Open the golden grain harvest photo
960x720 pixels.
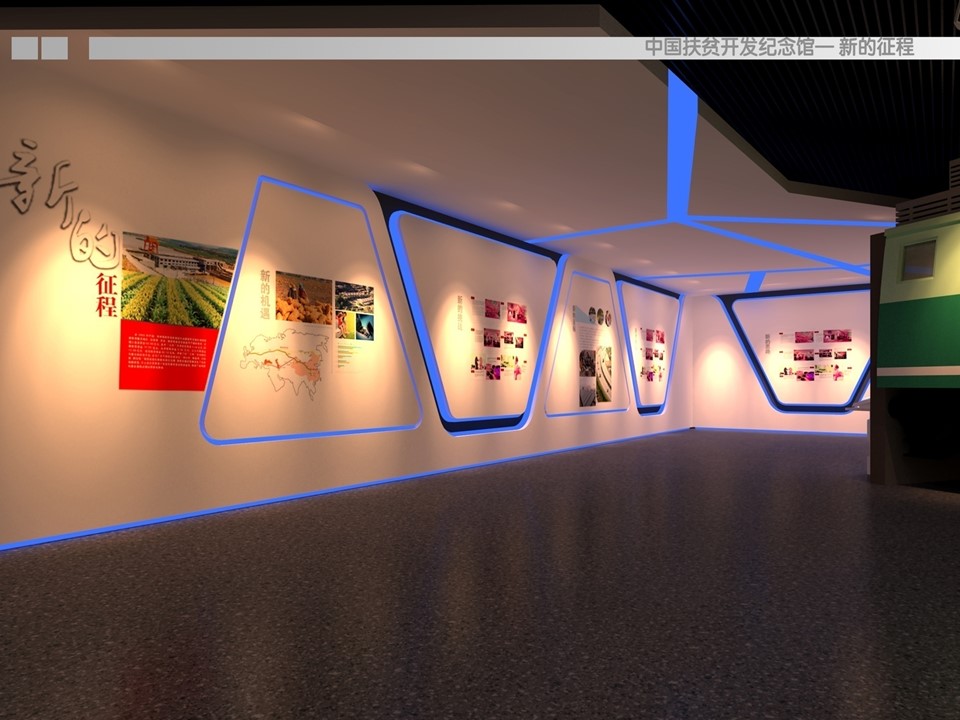tap(304, 299)
